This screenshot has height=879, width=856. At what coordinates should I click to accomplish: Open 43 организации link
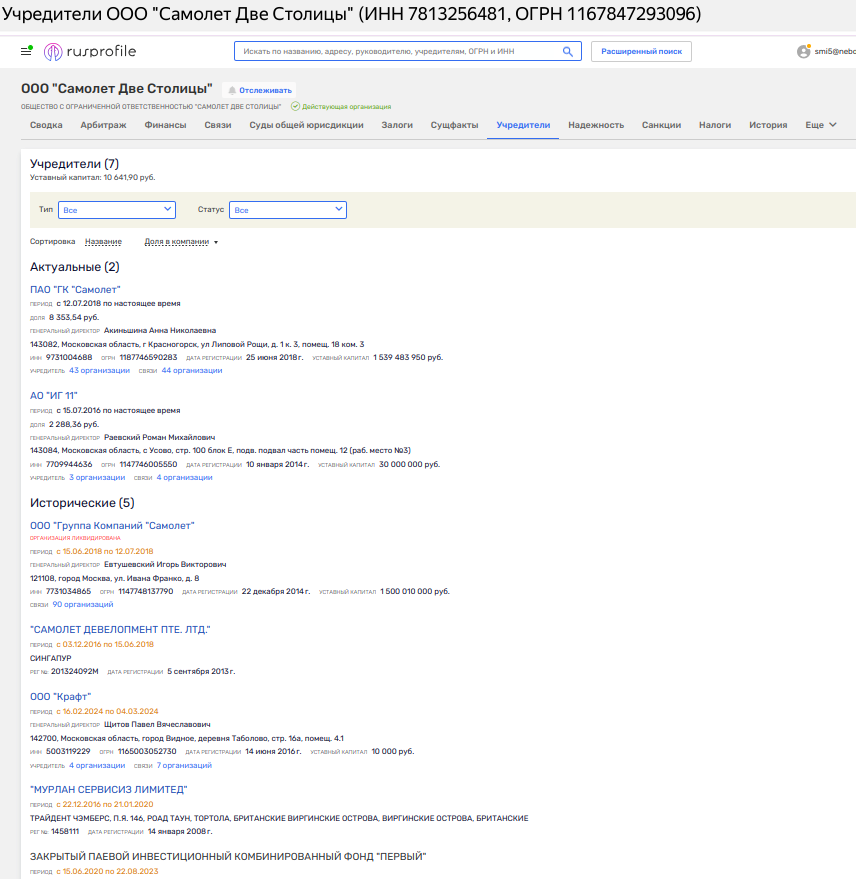[99, 371]
